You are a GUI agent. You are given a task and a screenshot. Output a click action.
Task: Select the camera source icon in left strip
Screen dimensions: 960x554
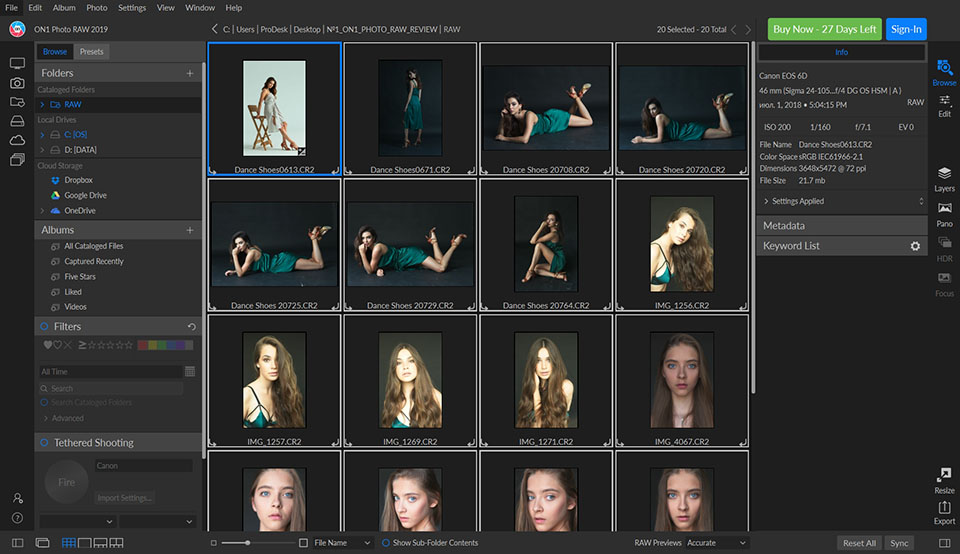(17, 83)
